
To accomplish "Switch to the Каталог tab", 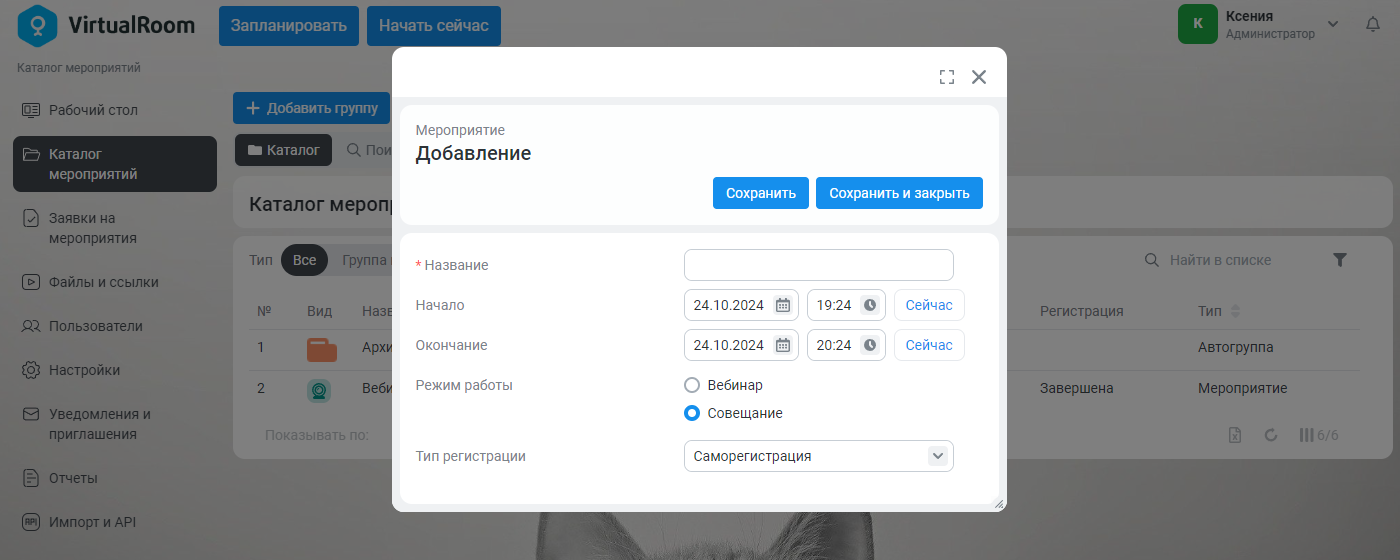I will click(x=283, y=150).
